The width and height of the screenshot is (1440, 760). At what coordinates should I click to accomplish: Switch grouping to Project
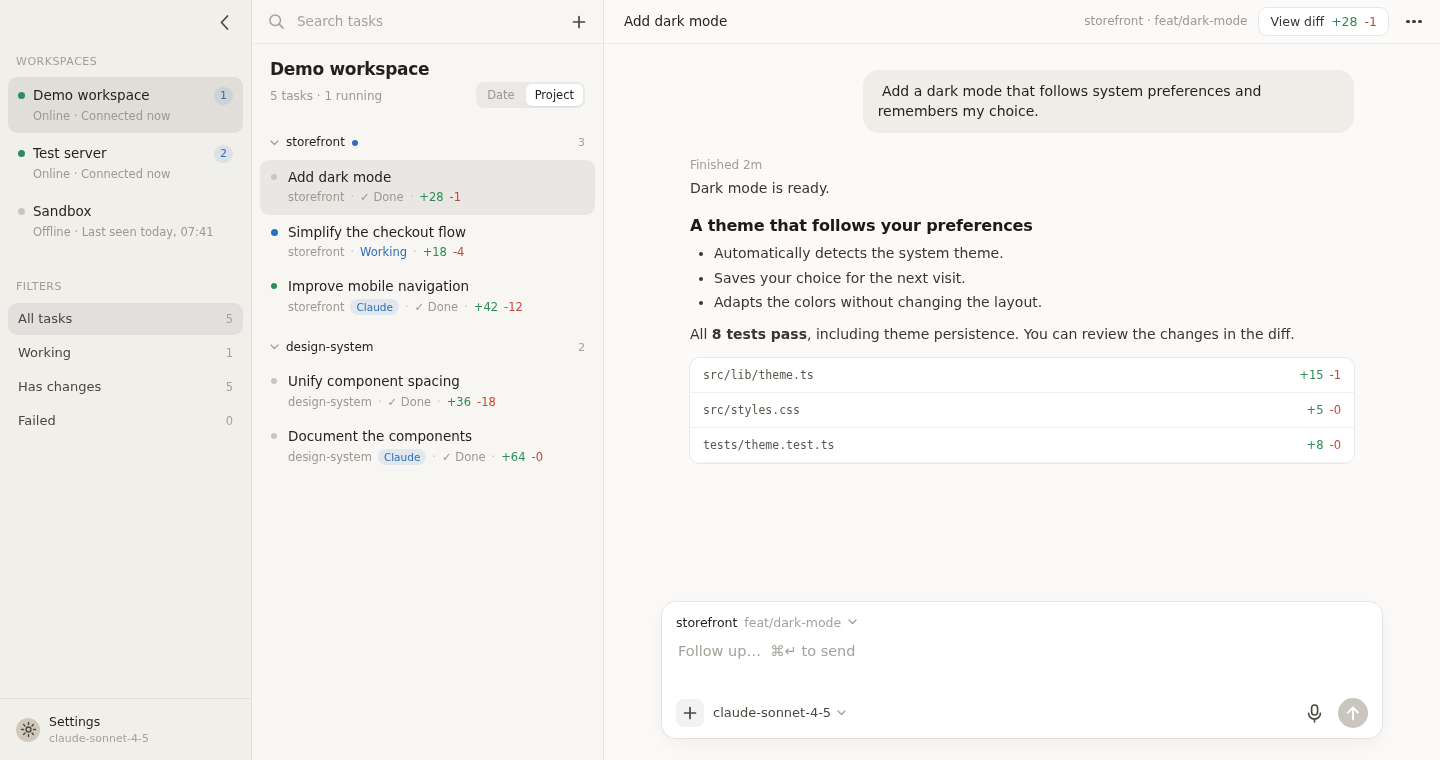coord(554,95)
